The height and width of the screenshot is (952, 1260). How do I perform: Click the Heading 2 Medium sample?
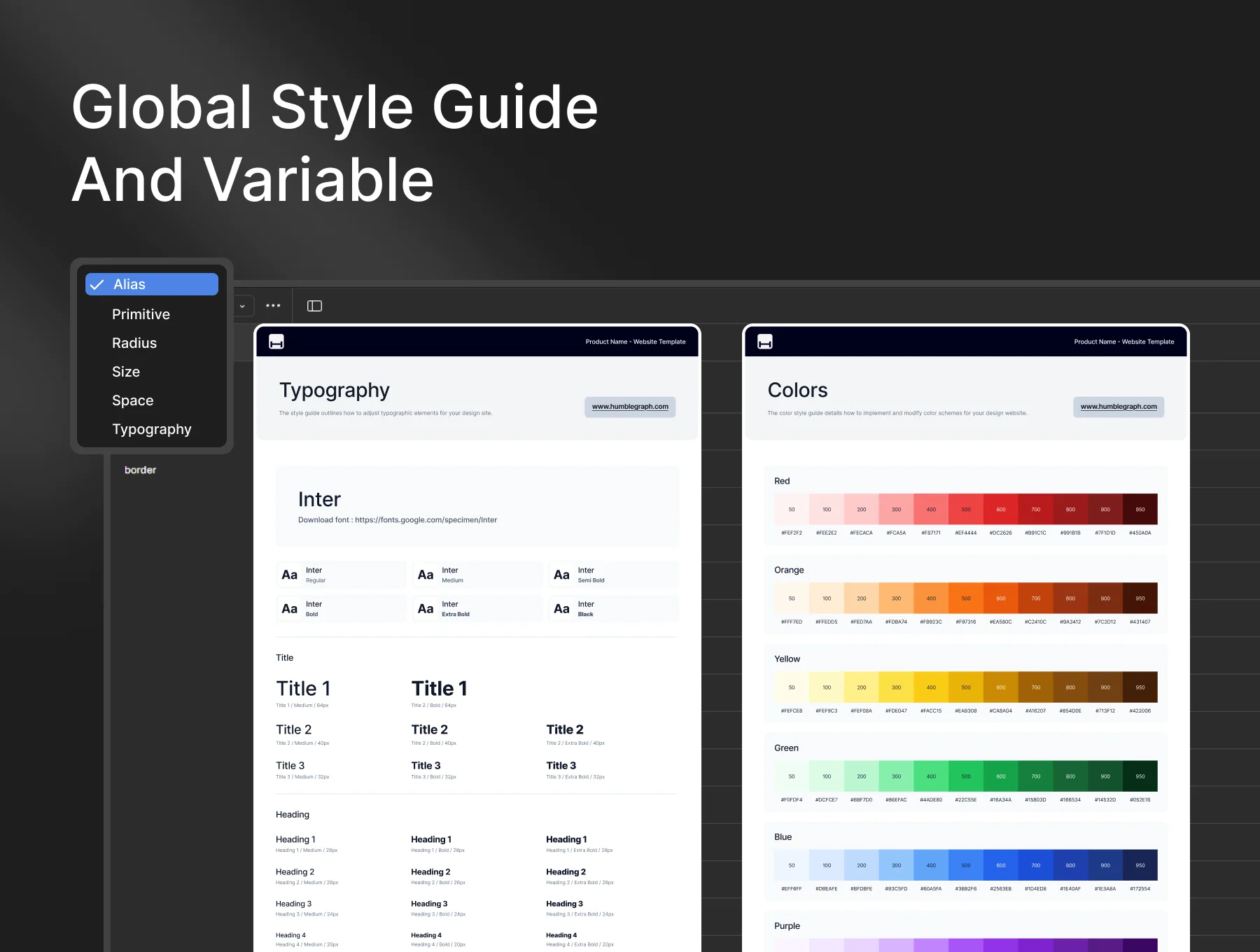(x=295, y=871)
